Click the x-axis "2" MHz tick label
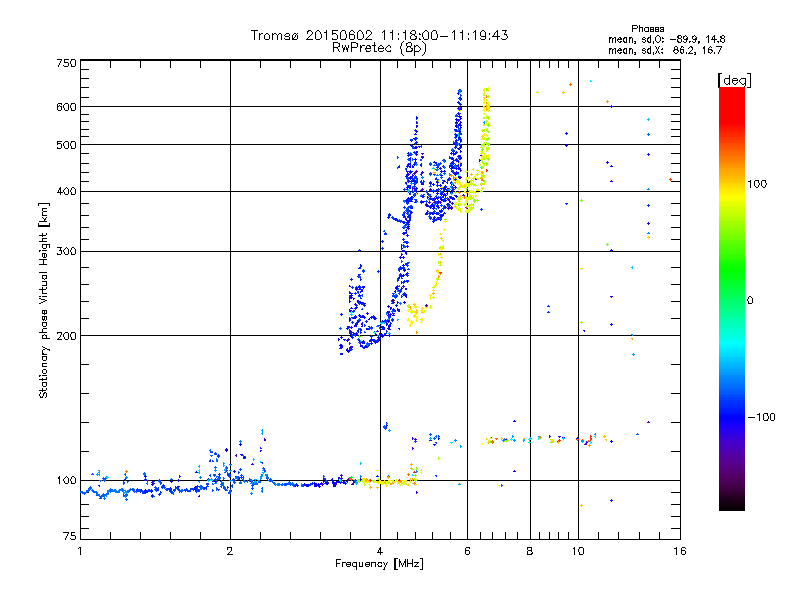 pos(230,551)
